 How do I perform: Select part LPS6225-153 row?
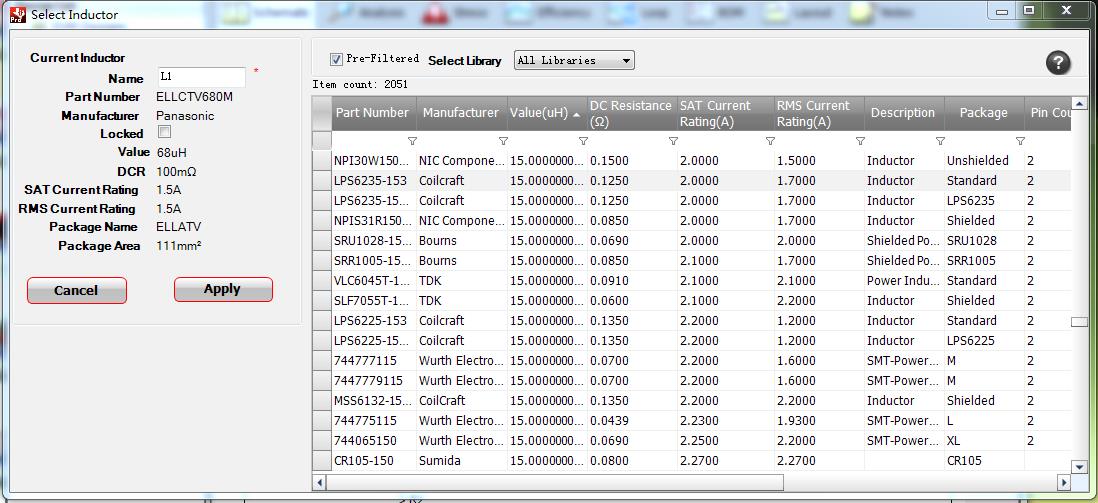pyautogui.click(x=370, y=321)
